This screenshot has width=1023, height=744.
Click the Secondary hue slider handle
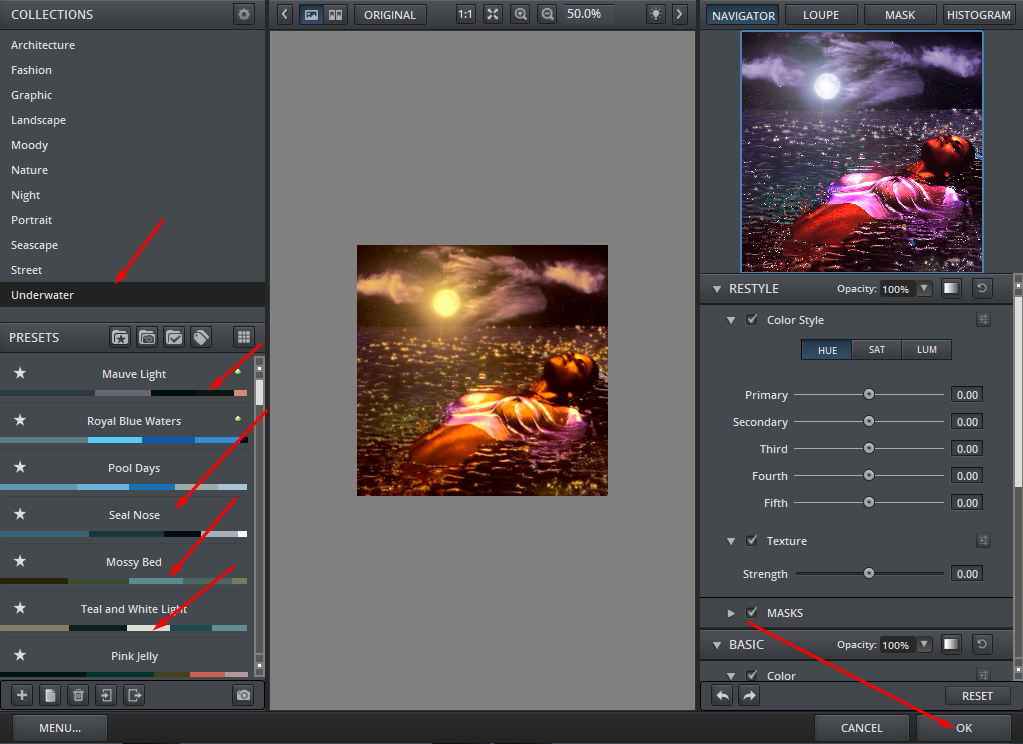(x=868, y=421)
